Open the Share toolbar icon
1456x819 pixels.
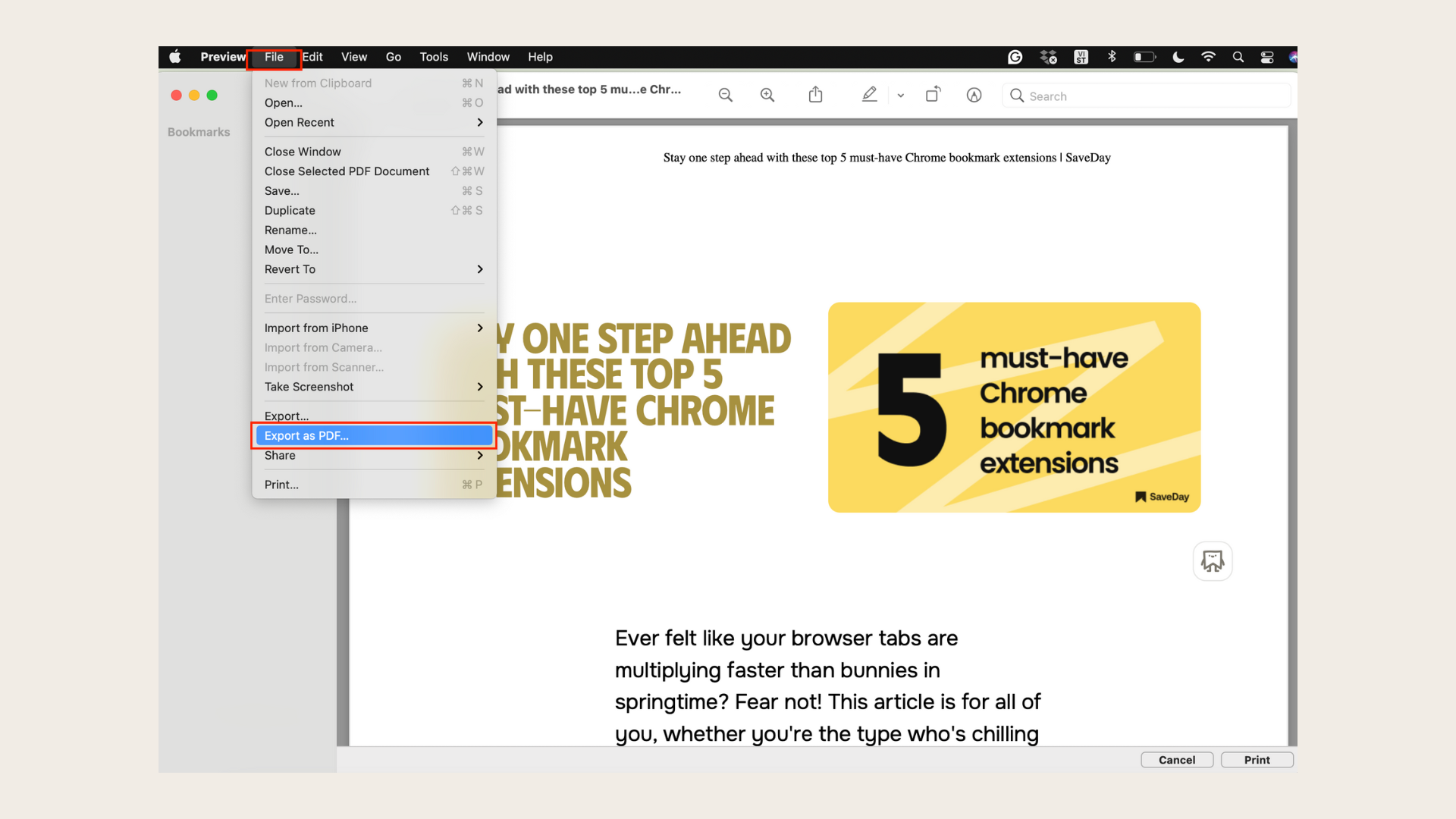point(815,95)
